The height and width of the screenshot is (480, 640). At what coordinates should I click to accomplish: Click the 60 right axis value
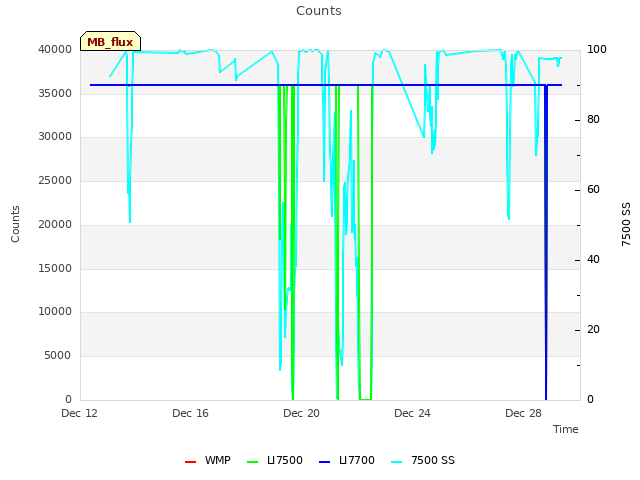click(593, 189)
